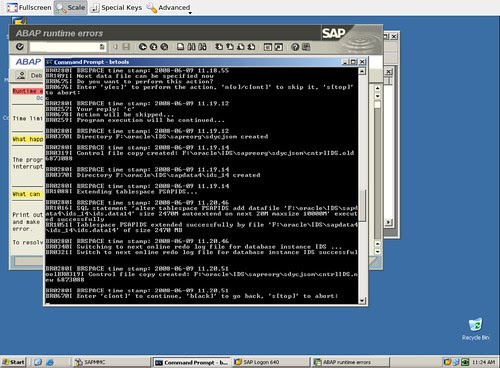The height and width of the screenshot is (368, 500).
Task: Click the ABAP runtime errors window title
Action: 59,33
